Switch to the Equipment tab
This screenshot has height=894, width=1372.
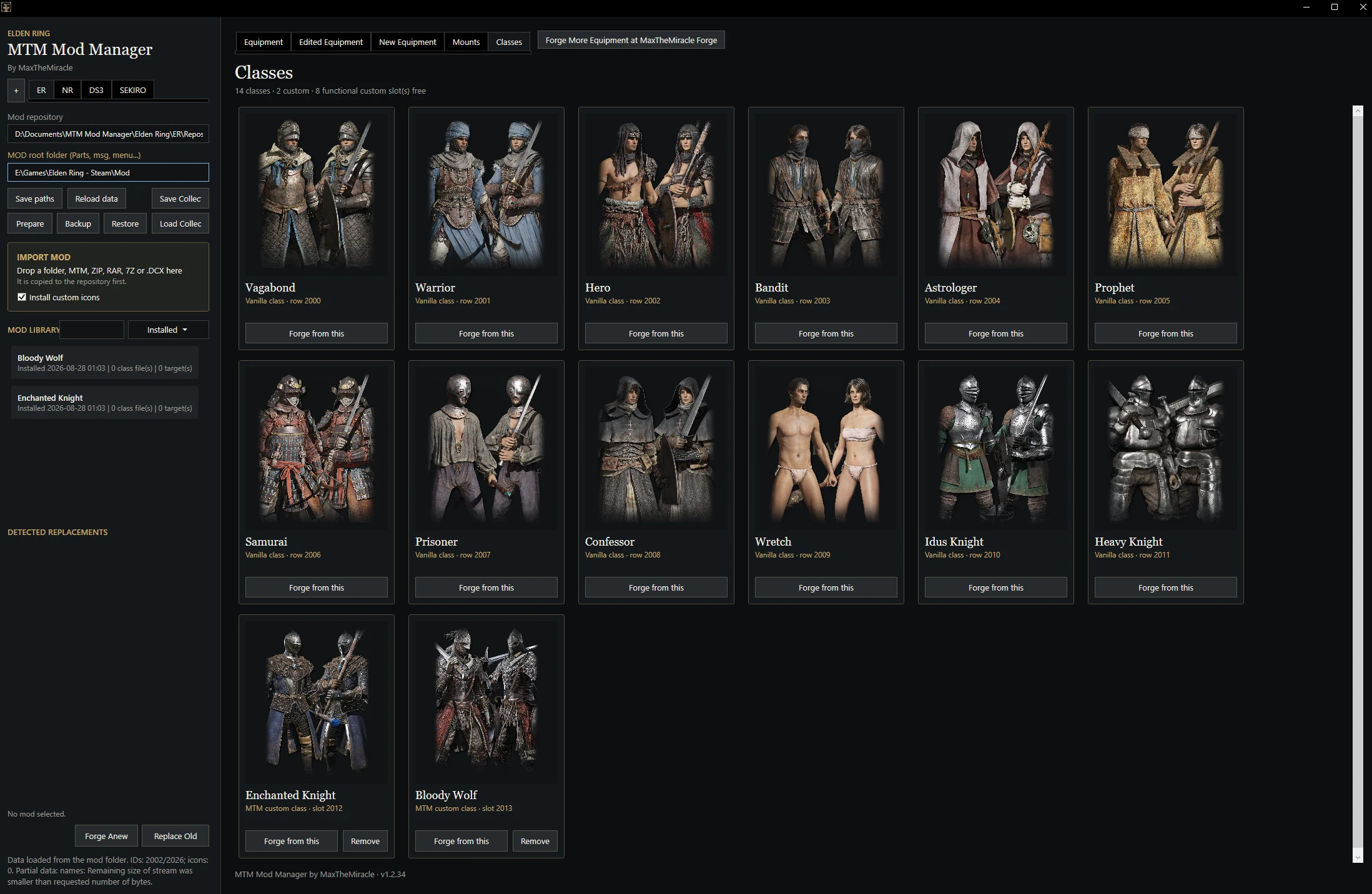pyautogui.click(x=263, y=42)
